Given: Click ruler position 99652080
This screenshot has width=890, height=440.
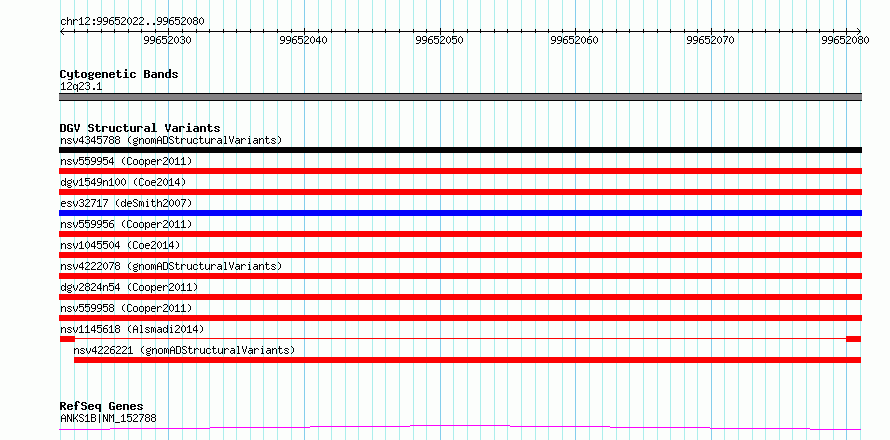Looking at the screenshot, I should [846, 40].
